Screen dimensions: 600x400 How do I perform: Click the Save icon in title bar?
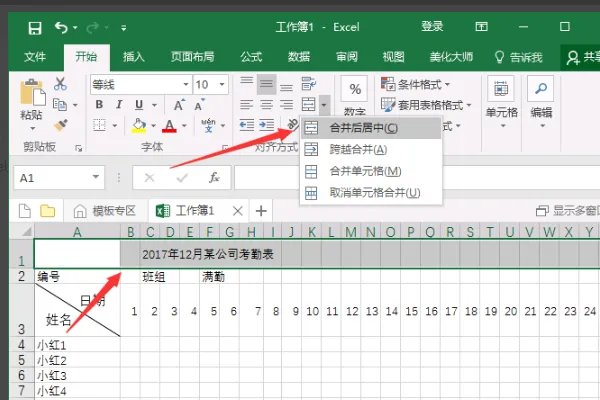point(35,28)
